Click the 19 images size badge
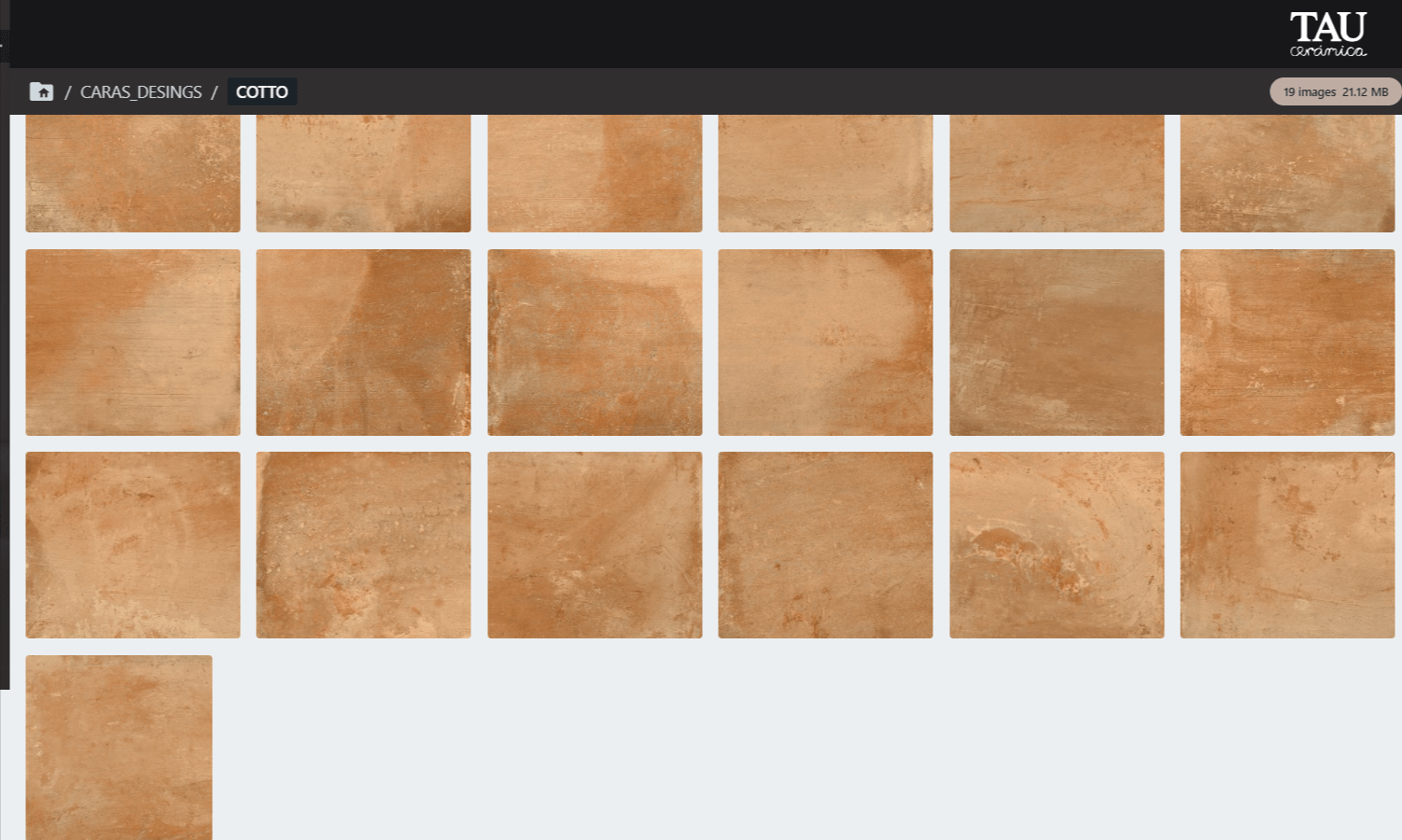 1334,91
